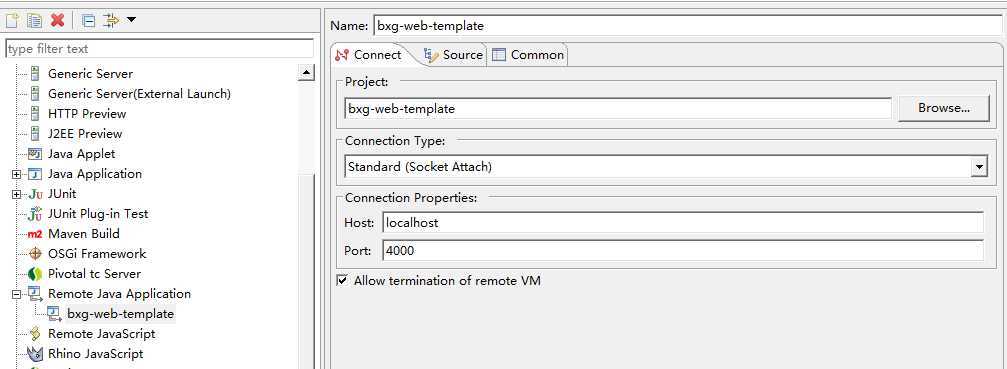Switch to the Common tab
This screenshot has width=1007, height=369.
(528, 55)
